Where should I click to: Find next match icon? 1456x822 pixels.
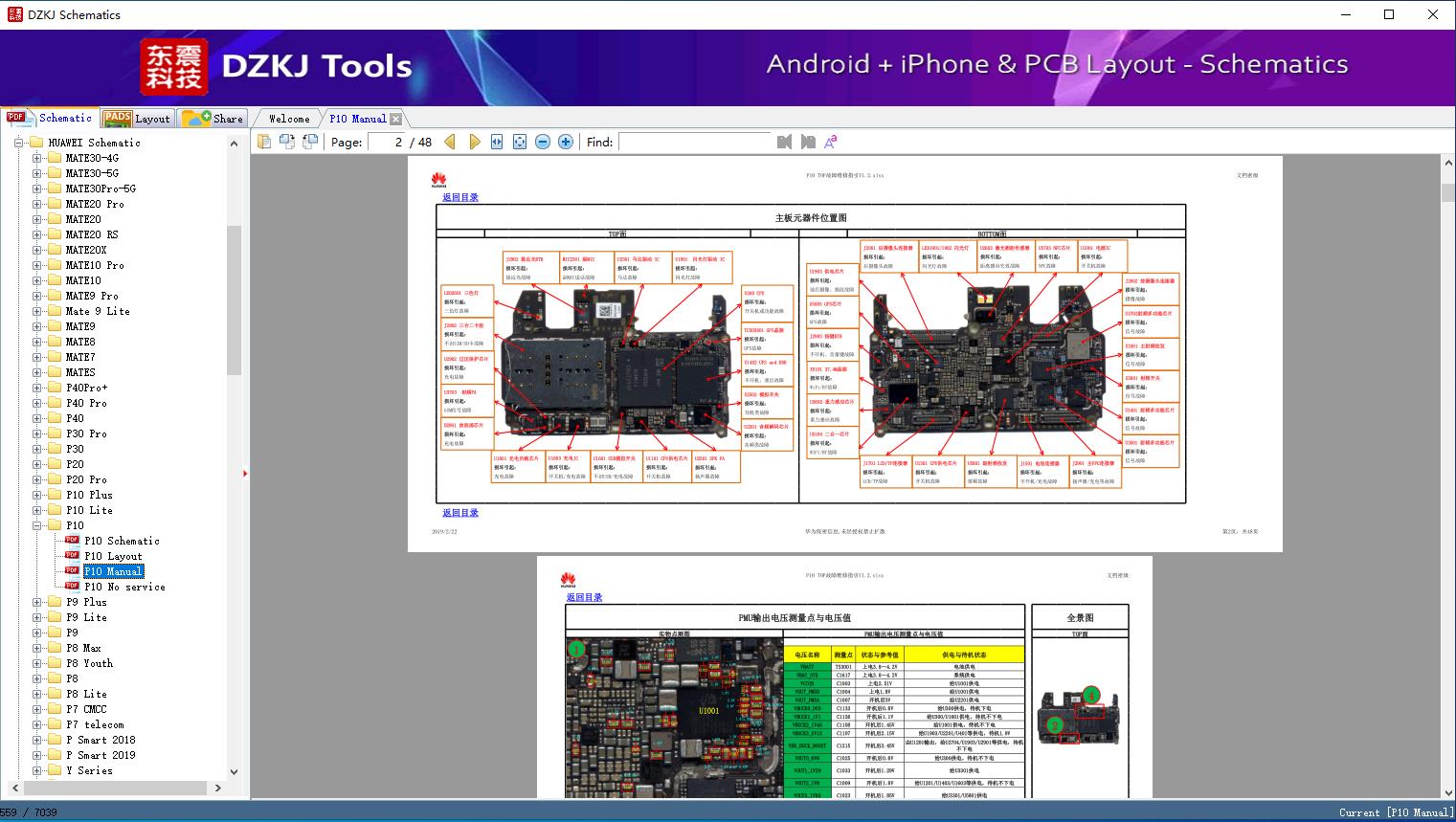point(808,142)
